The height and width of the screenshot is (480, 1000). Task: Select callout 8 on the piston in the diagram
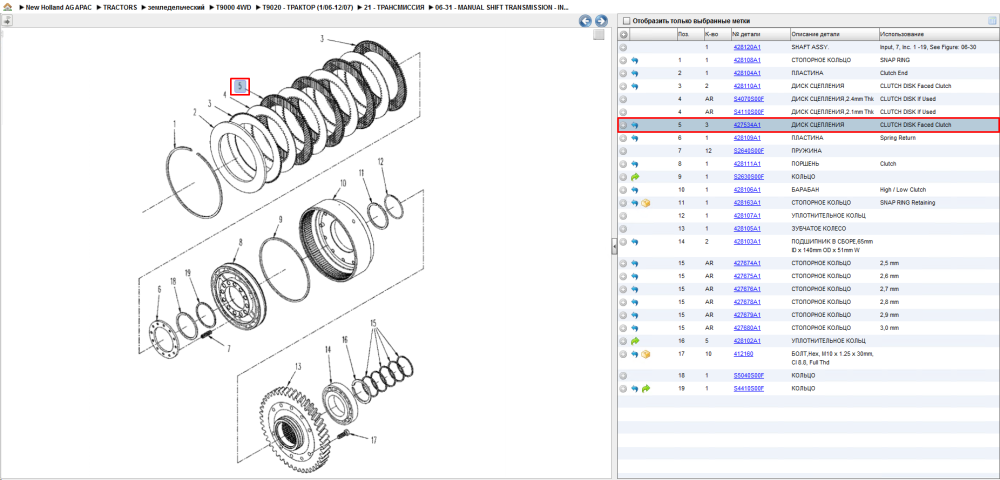tap(240, 243)
